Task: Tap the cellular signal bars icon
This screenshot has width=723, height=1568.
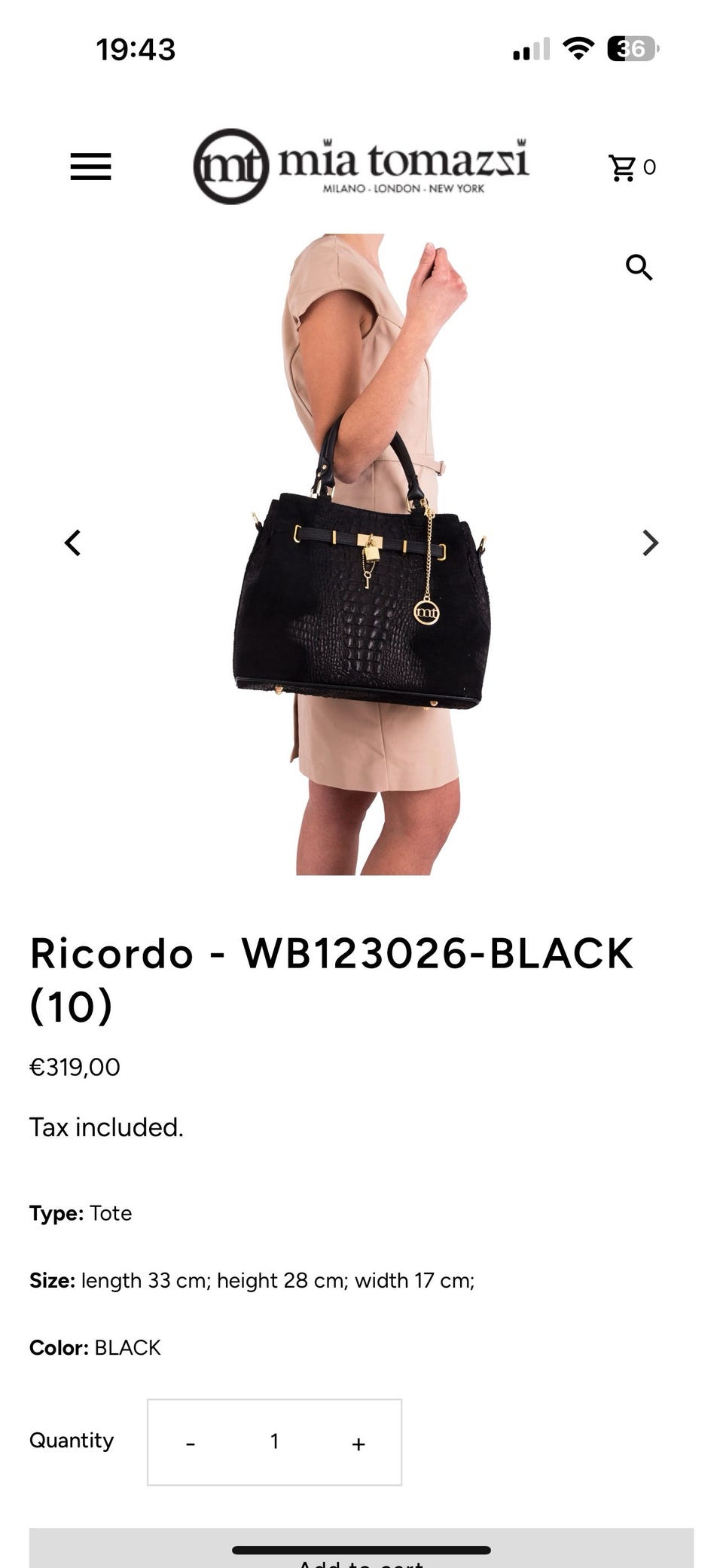Action: click(x=532, y=50)
